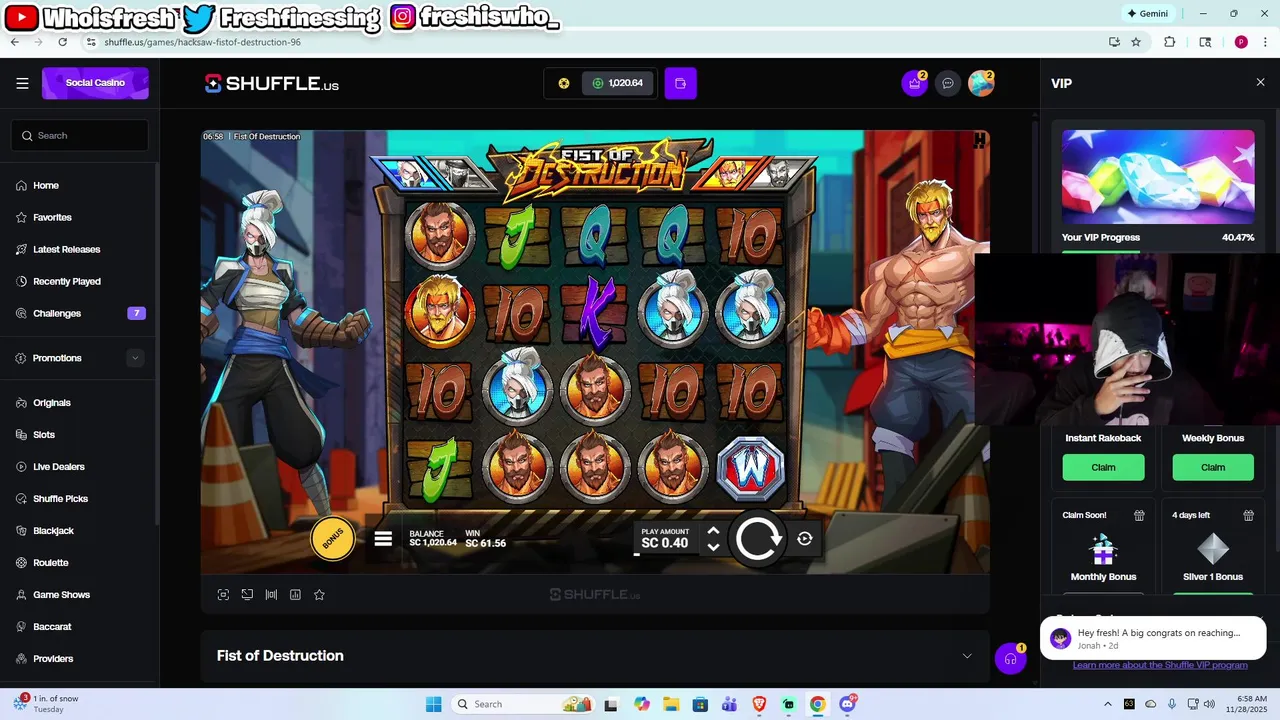Enter fullscreen mode for the game
This screenshot has width=1280, height=720.
pos(223,594)
